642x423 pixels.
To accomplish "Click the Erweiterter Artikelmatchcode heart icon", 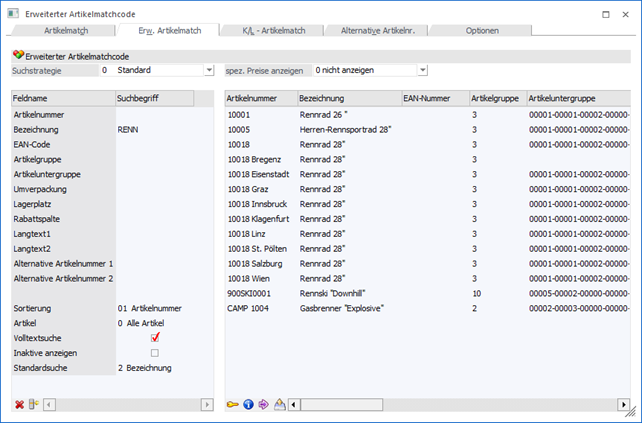I will [17, 55].
